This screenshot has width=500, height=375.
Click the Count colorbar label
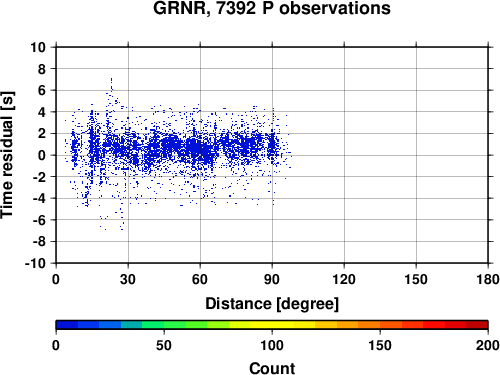[x=272, y=368]
